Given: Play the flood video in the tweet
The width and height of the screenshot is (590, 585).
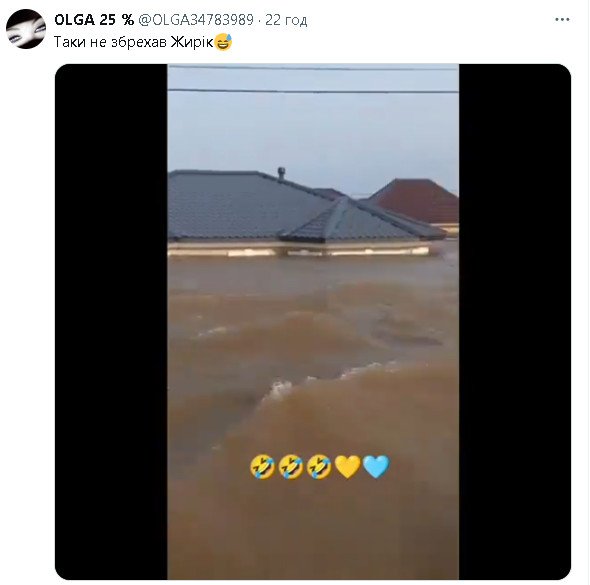Looking at the screenshot, I should (x=313, y=322).
